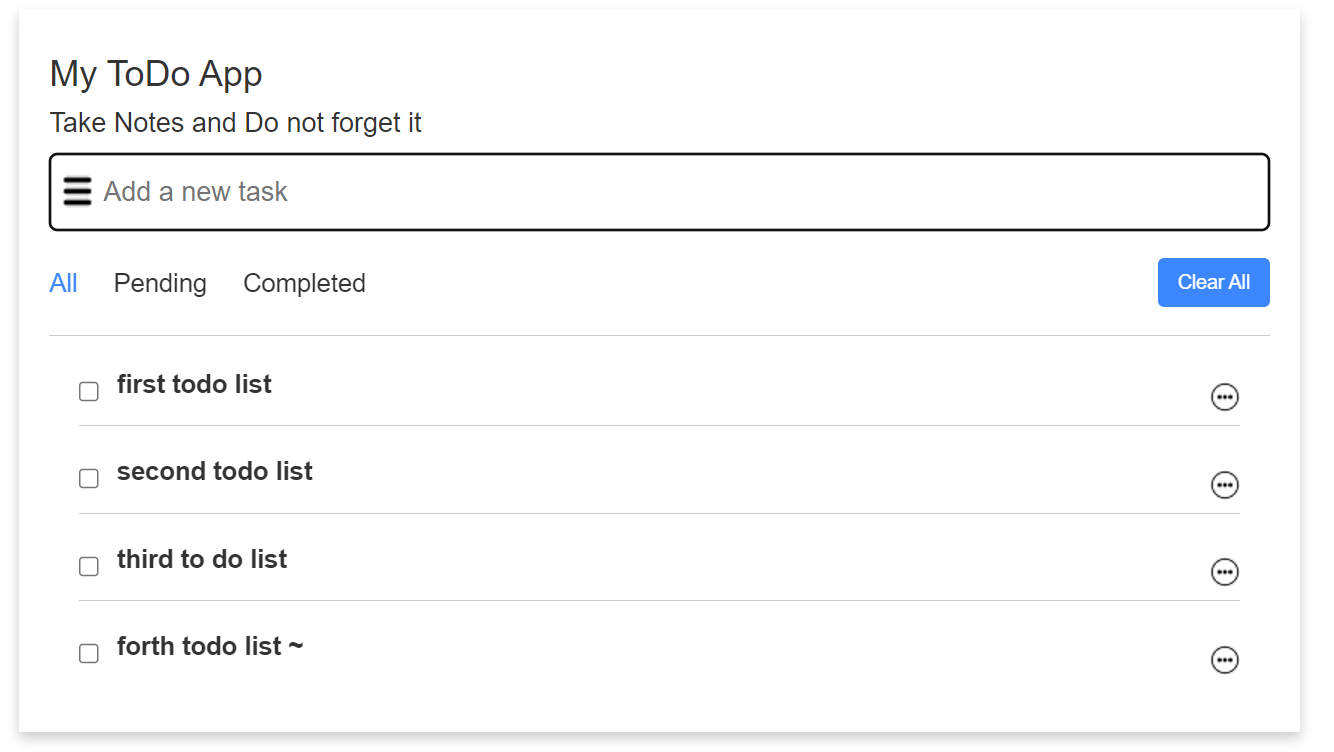Mark second todo list as completed
The image size is (1334, 752).
[89, 478]
